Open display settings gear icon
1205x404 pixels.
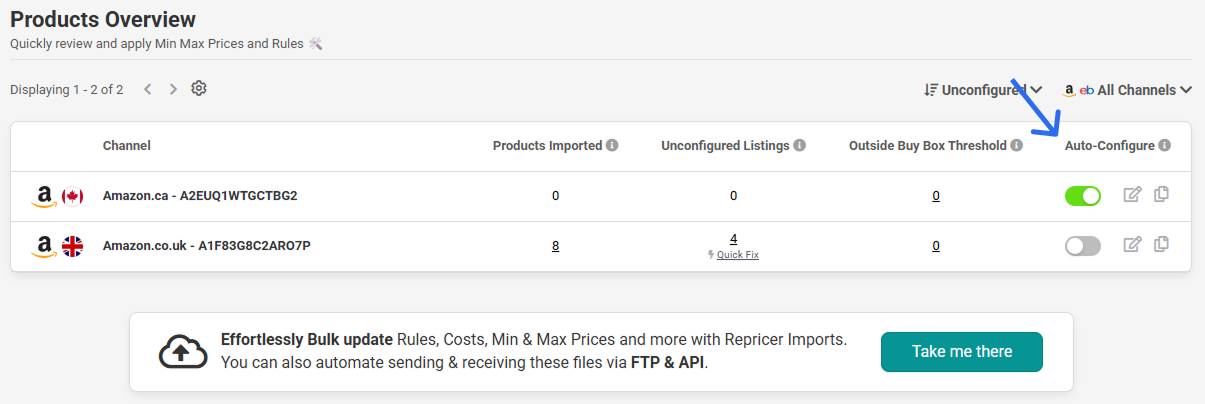point(199,88)
